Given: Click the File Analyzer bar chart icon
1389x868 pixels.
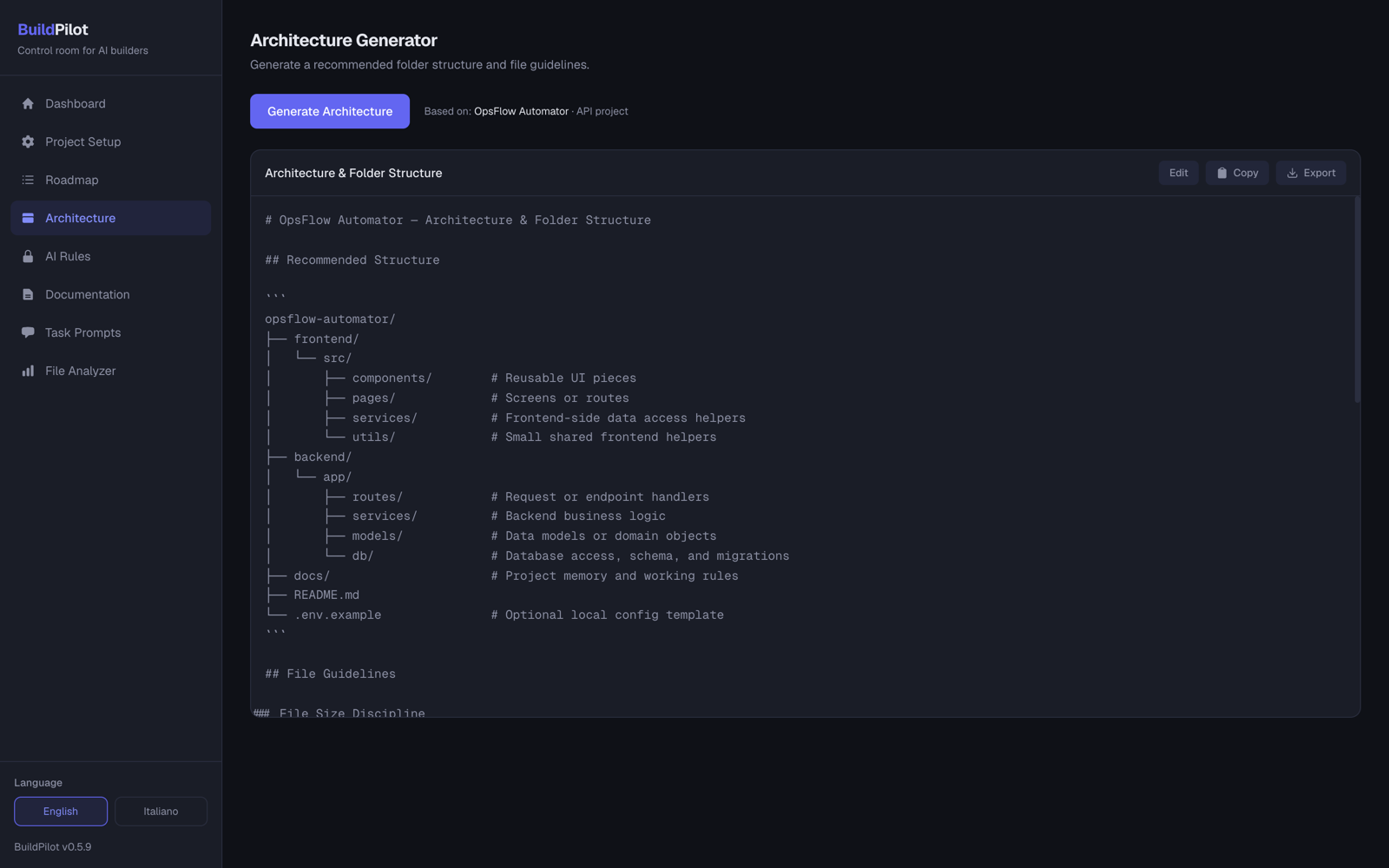Looking at the screenshot, I should coord(28,371).
